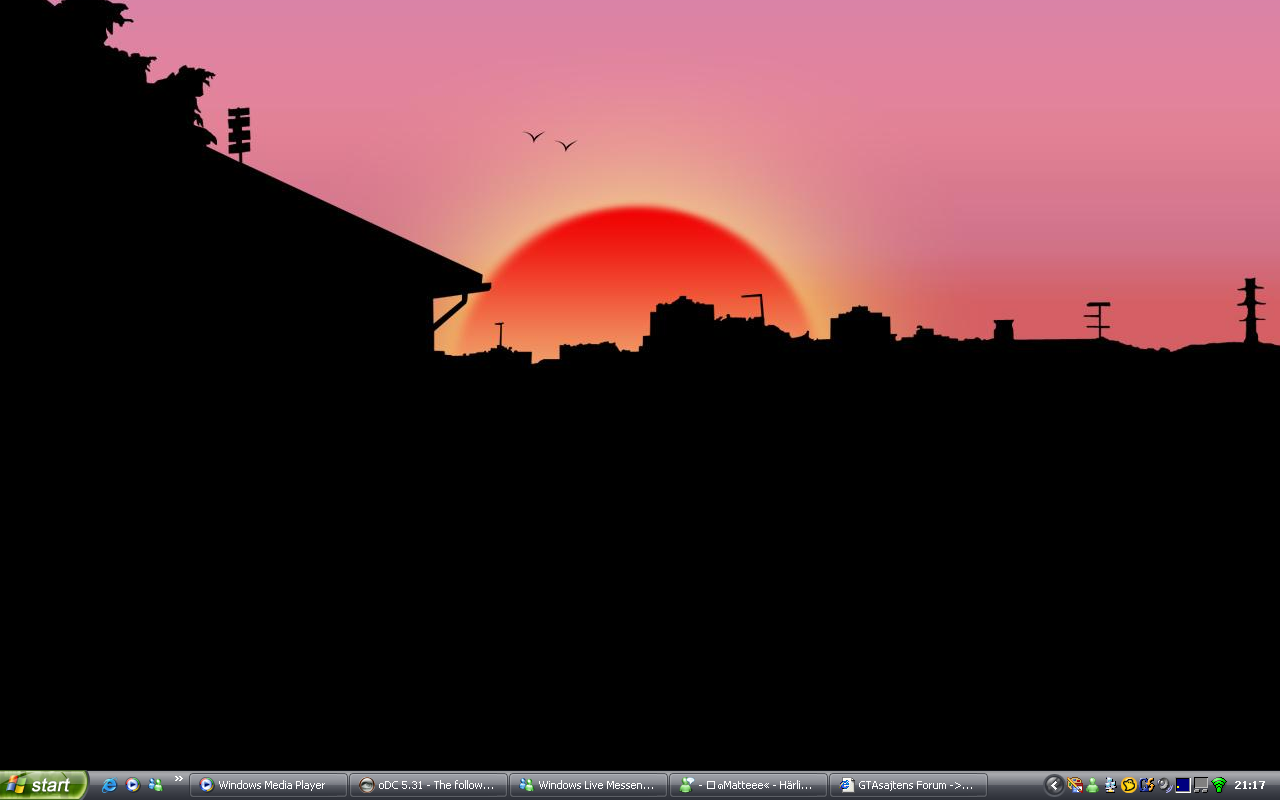
Task: Launch Internet Explorer from Quick Launch
Action: pyautogui.click(x=109, y=785)
